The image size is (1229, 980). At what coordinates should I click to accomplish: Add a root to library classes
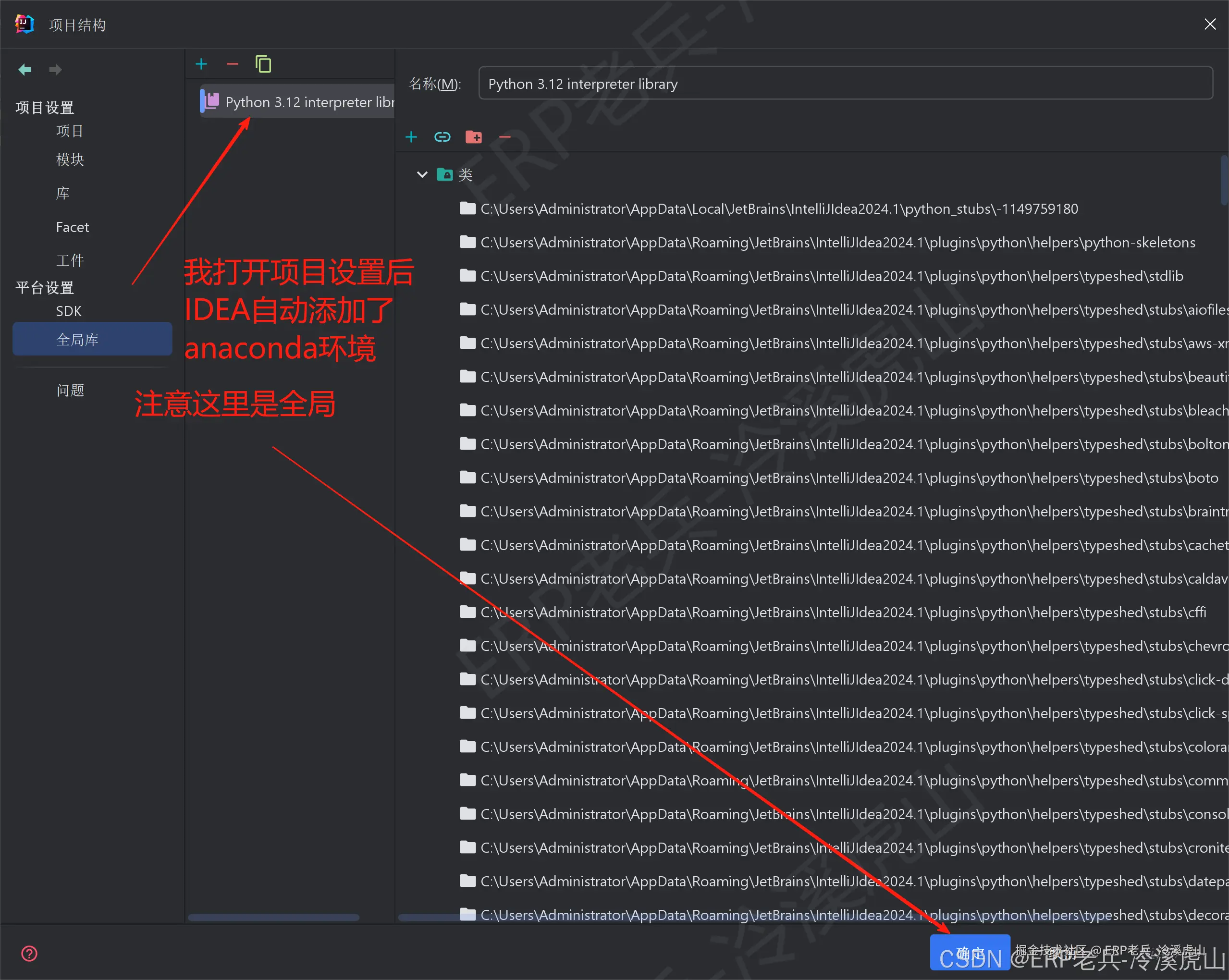point(412,137)
